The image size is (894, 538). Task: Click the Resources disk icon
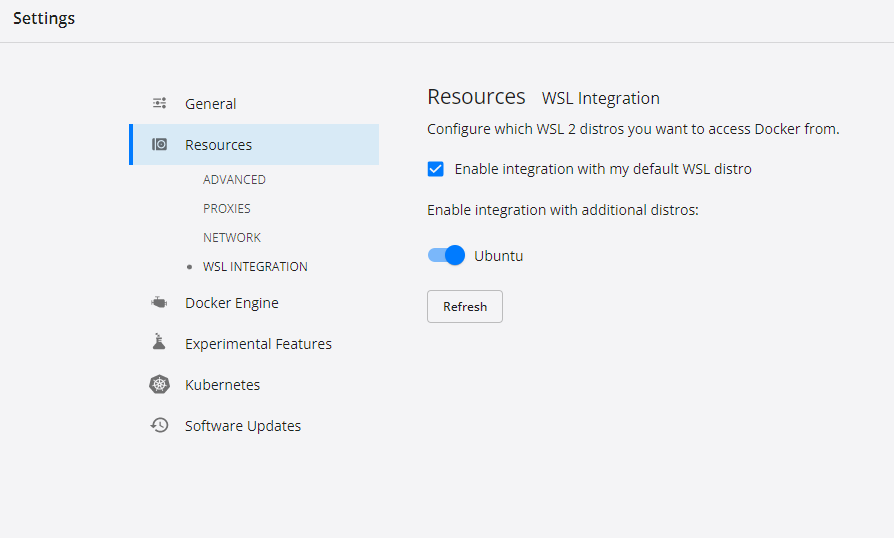coord(160,144)
